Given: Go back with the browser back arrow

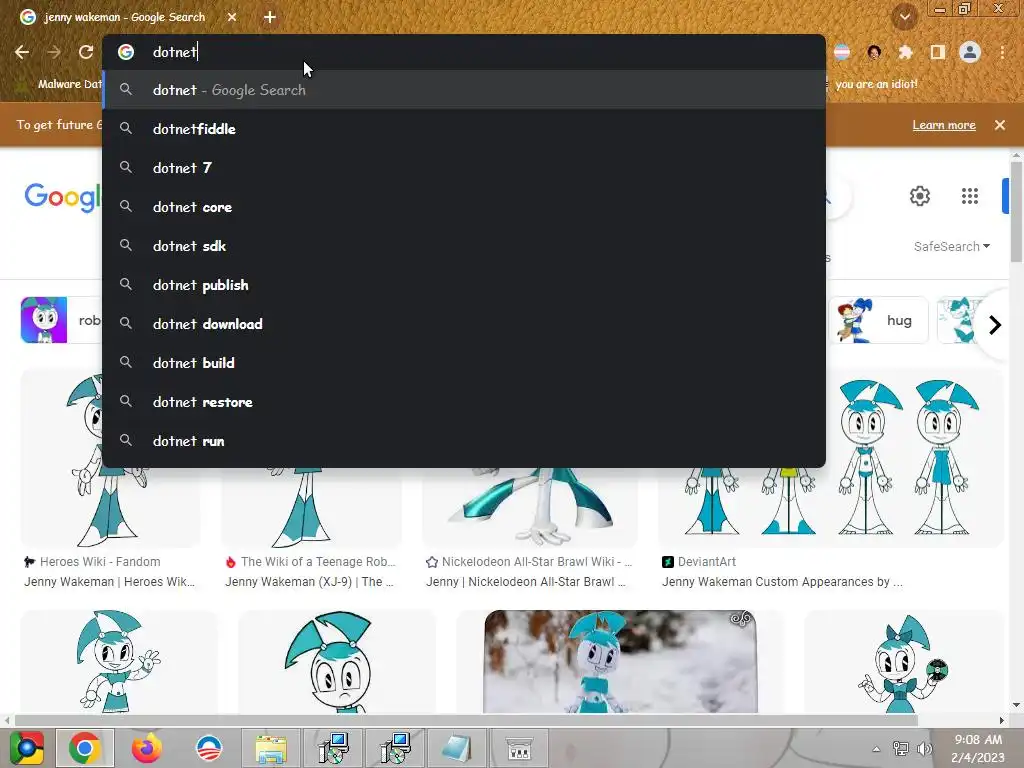Looking at the screenshot, I should pyautogui.click(x=22, y=52).
